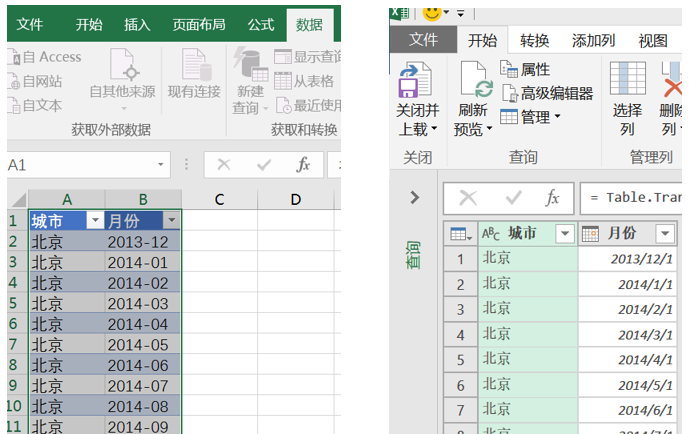Switch to the 转换 tab in query editor

pos(535,40)
